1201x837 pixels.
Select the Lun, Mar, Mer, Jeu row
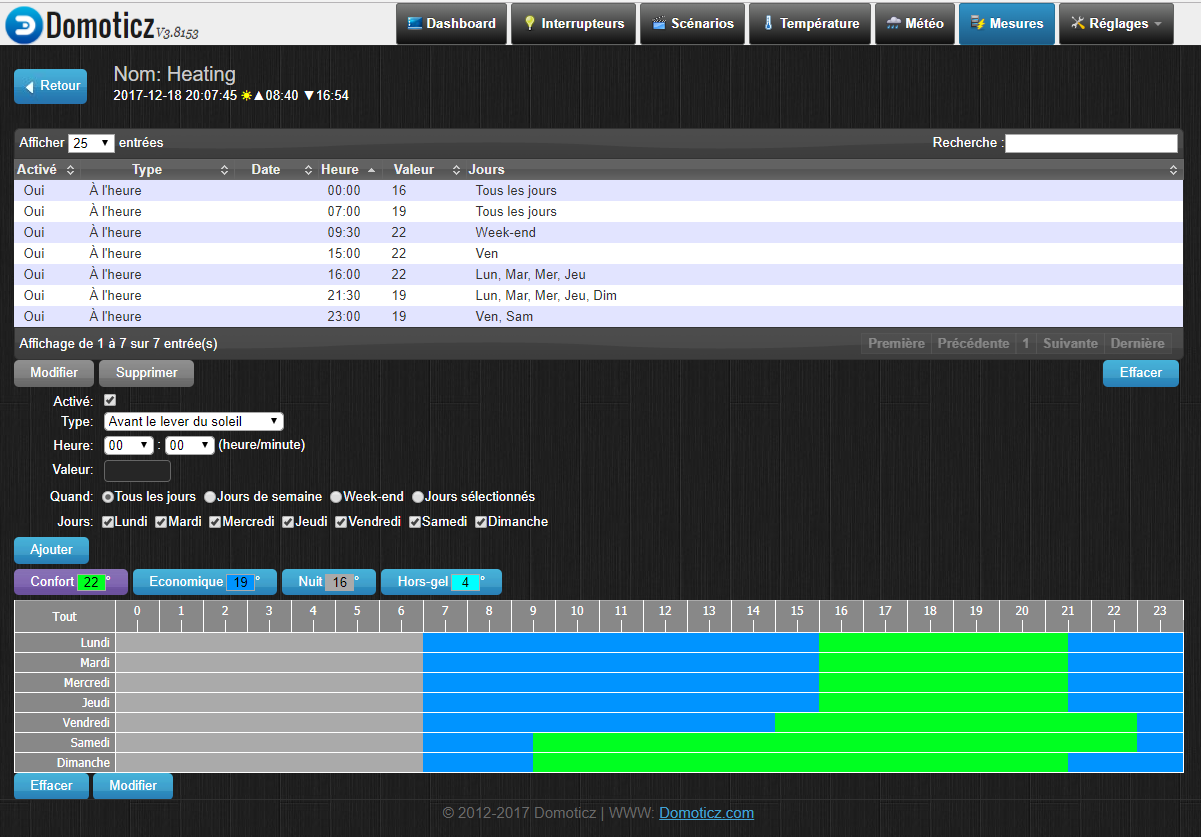598,274
